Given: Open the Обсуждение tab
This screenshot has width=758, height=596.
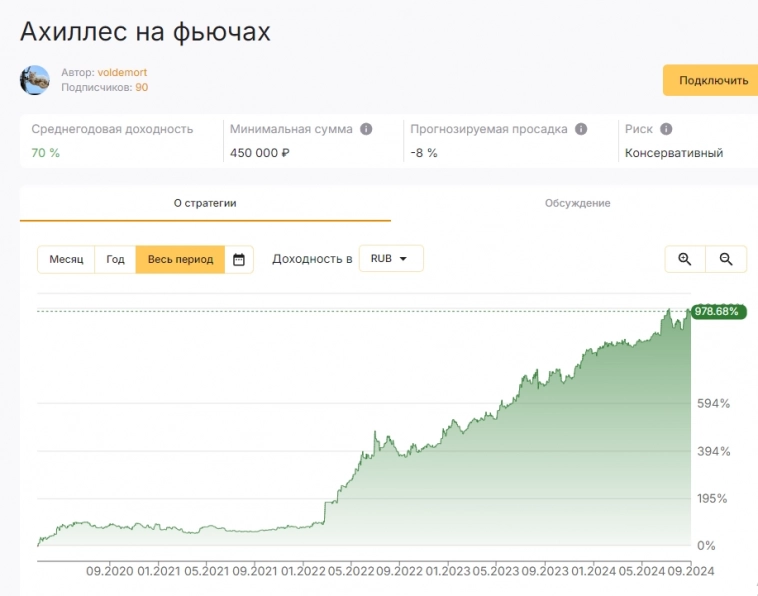Looking at the screenshot, I should [x=577, y=203].
